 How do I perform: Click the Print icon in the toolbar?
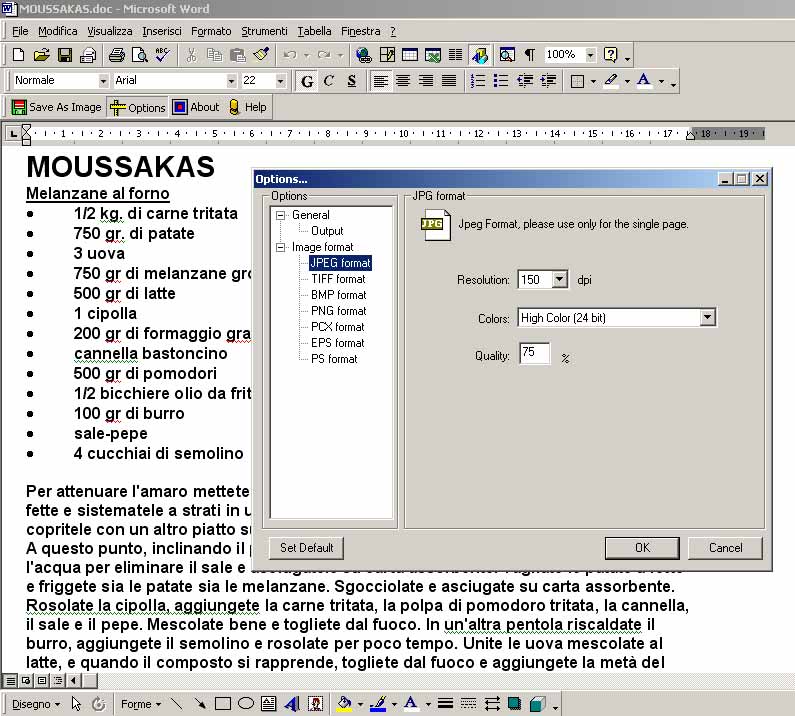click(116, 55)
